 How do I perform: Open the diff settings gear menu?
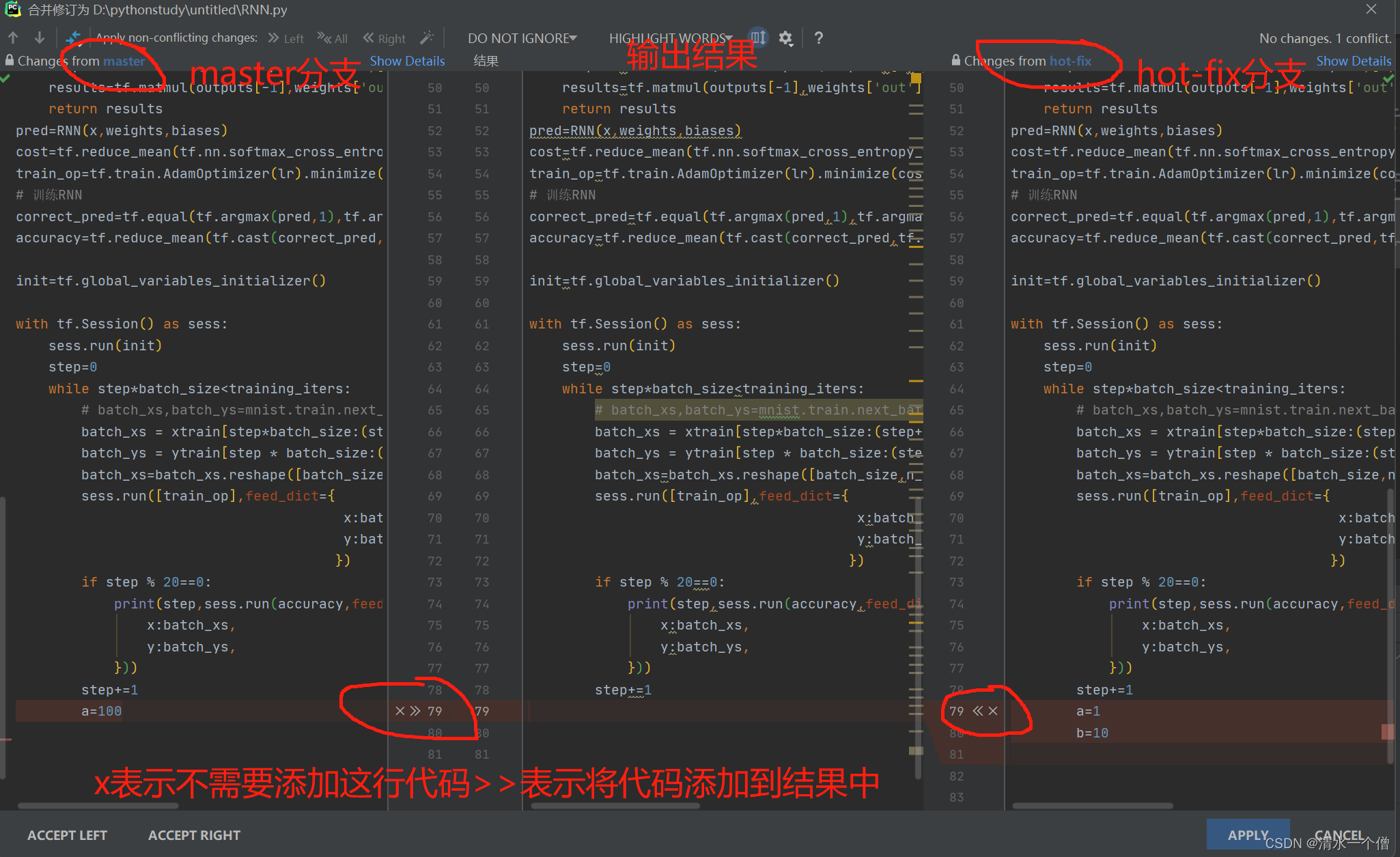click(786, 38)
